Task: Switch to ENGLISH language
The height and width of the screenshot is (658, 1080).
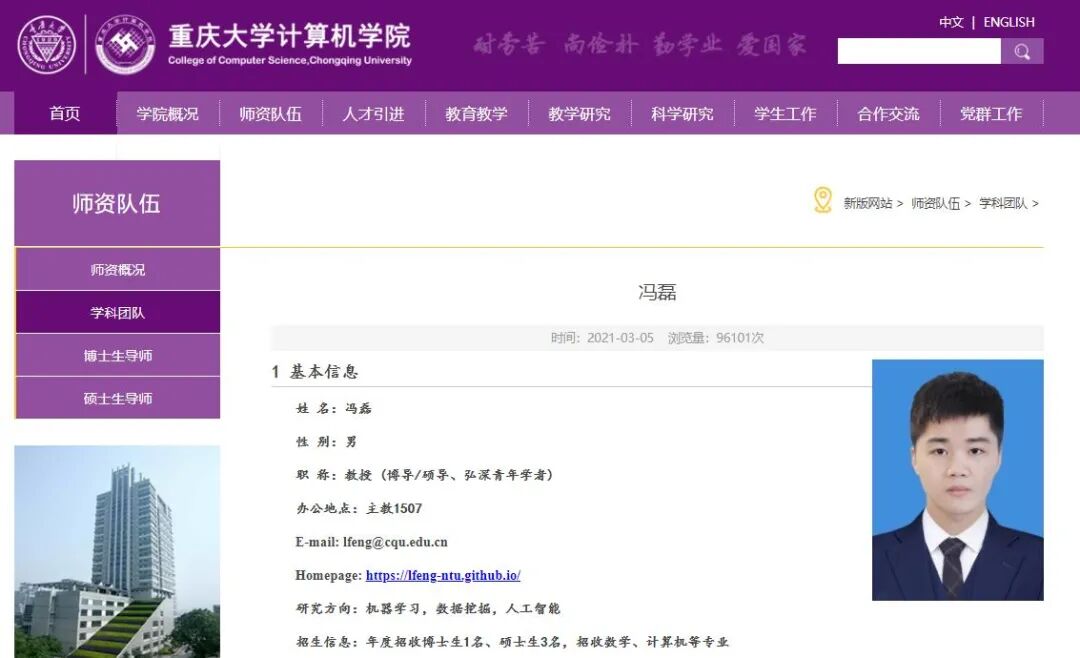Action: click(1009, 22)
